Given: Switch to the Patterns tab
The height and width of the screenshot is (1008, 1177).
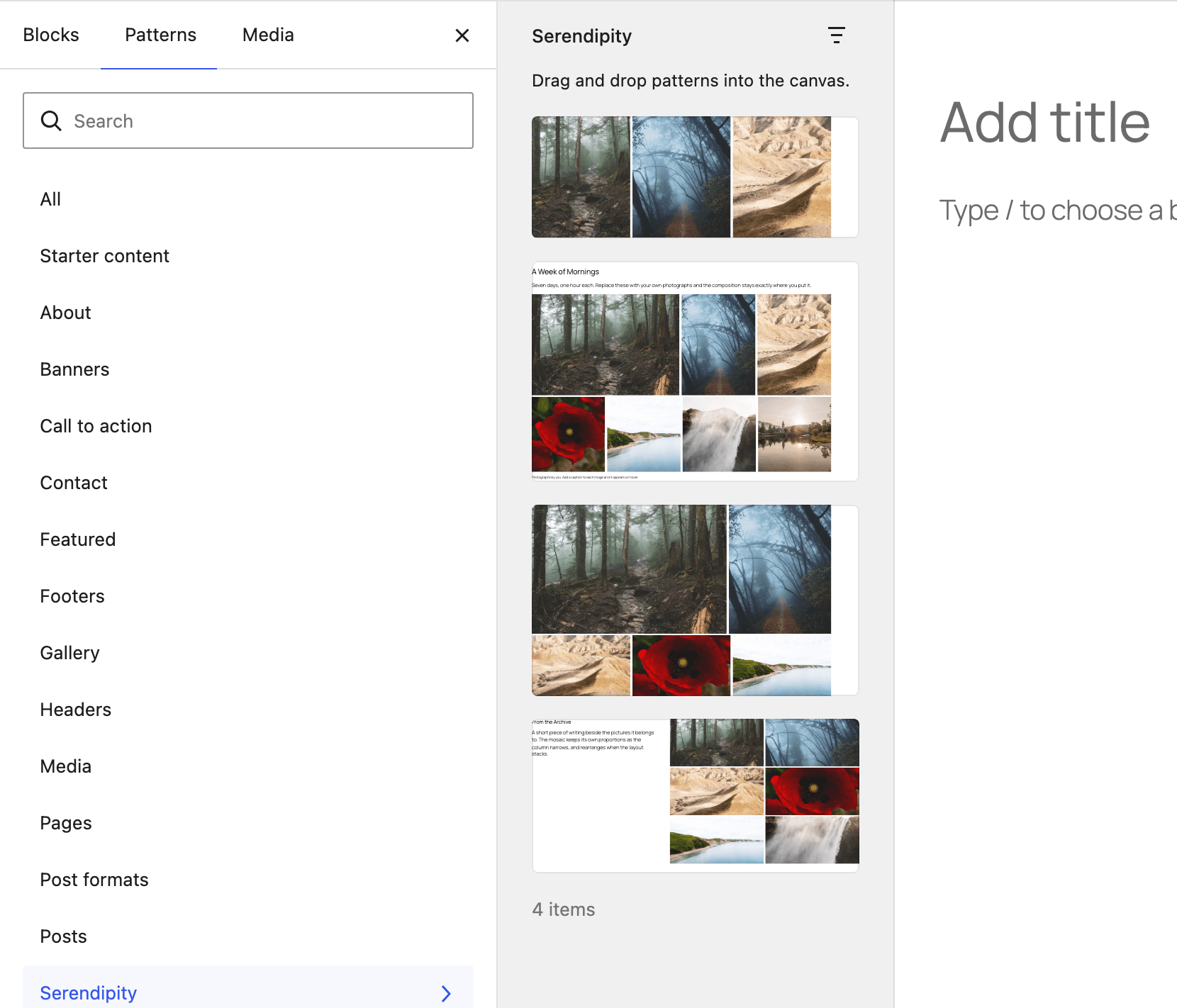Looking at the screenshot, I should (160, 35).
